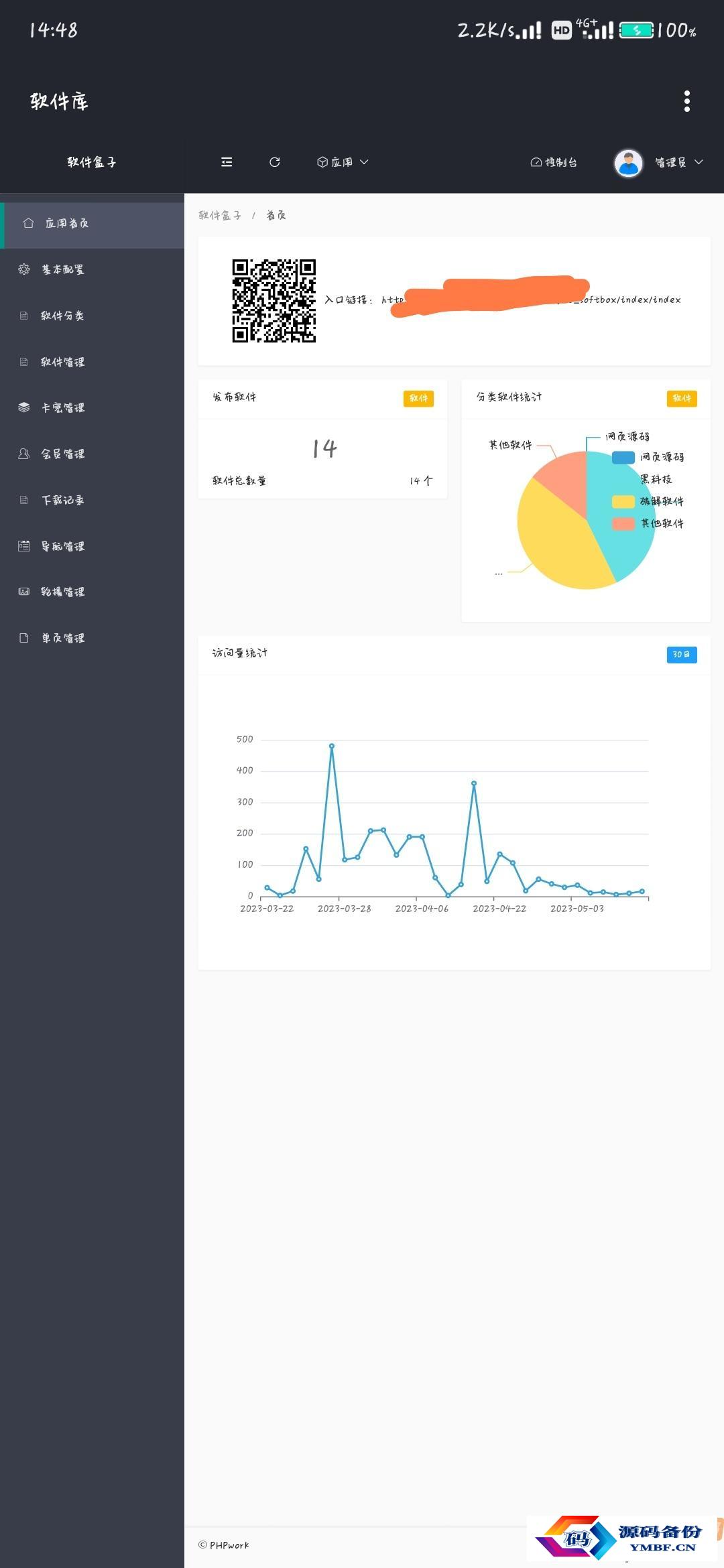The width and height of the screenshot is (724, 1568).
Task: Click the home icon beside 应用首页
Action: pos(28,223)
